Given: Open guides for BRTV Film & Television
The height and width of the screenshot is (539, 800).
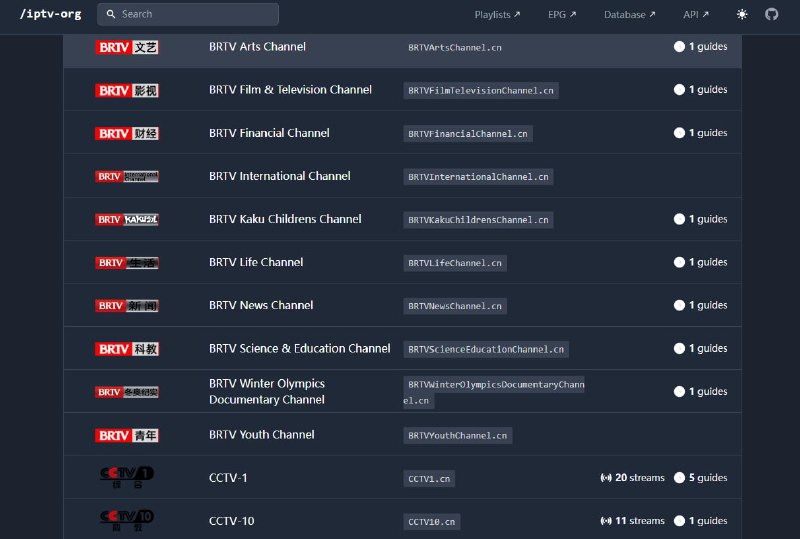Looking at the screenshot, I should pyautogui.click(x=700, y=90).
